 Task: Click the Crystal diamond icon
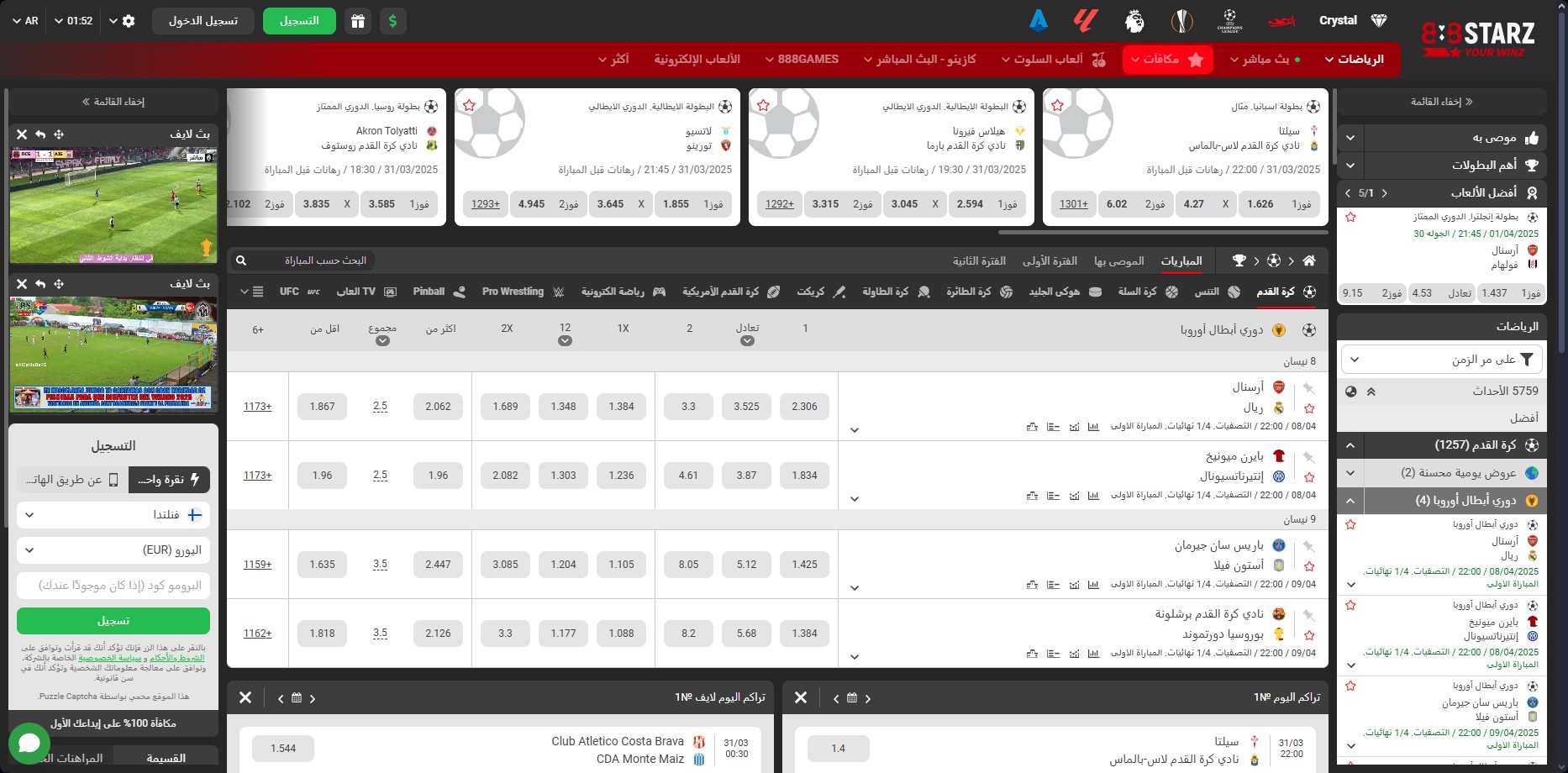1379,20
